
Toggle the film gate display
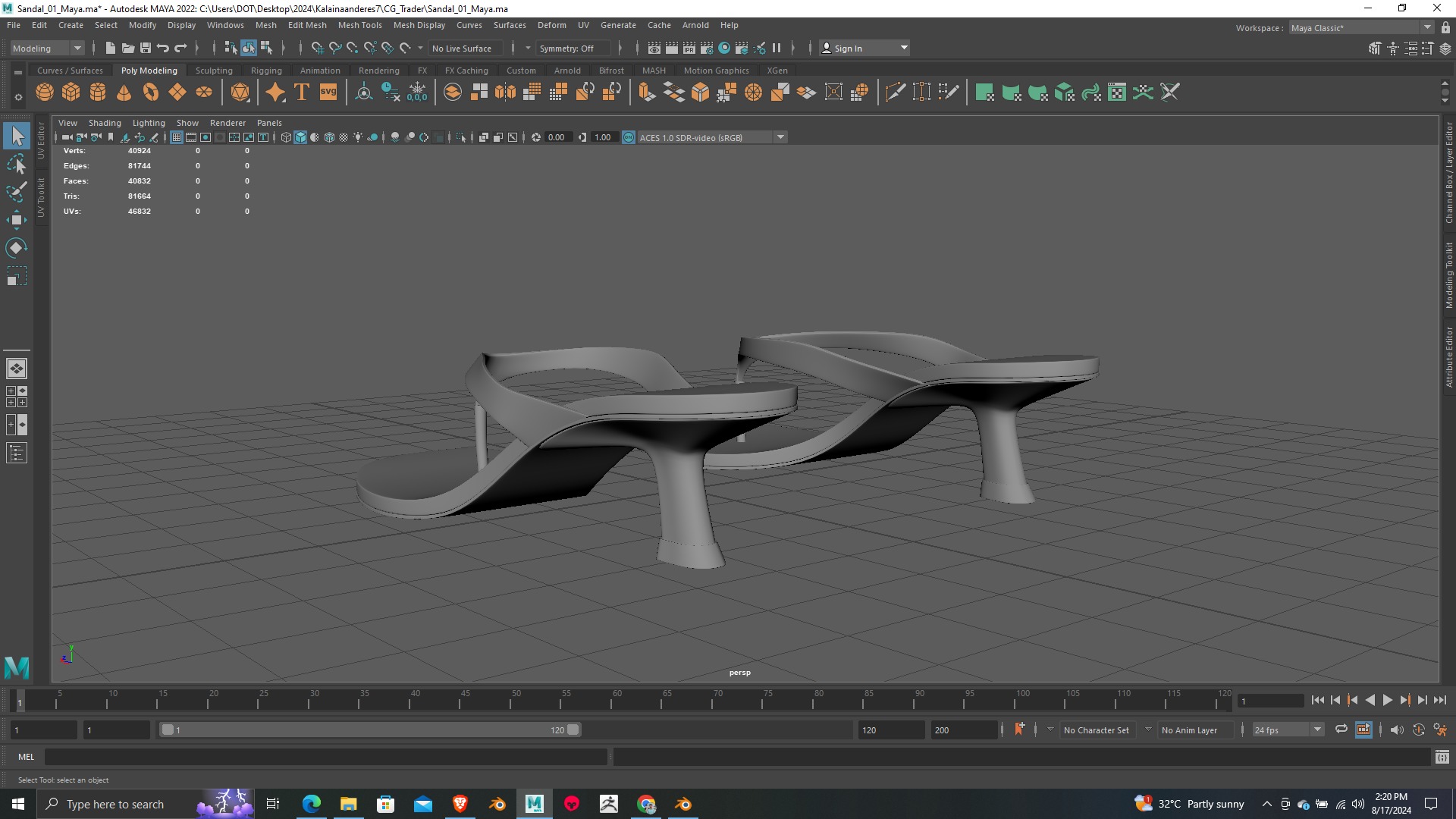[x=191, y=137]
